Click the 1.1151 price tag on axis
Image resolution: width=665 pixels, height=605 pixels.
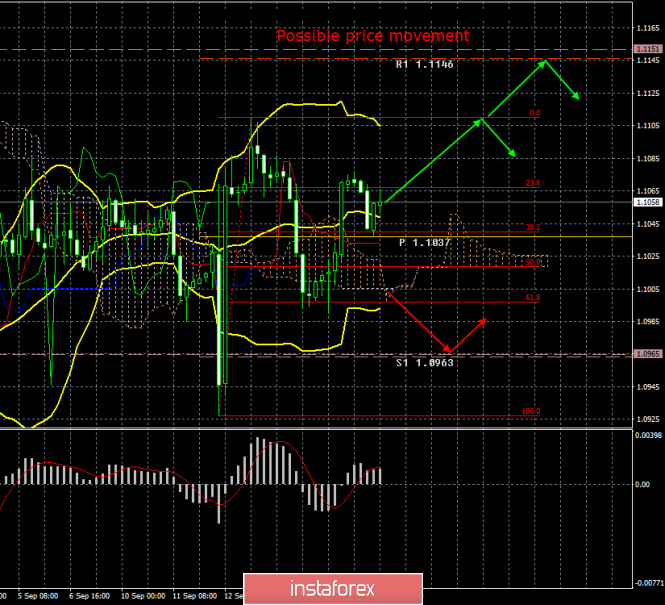(647, 48)
